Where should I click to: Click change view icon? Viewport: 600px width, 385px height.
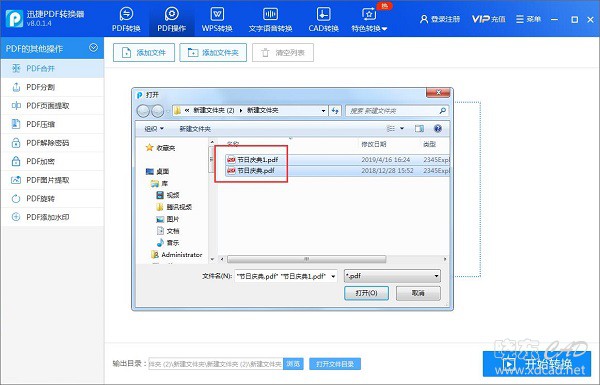(x=391, y=129)
